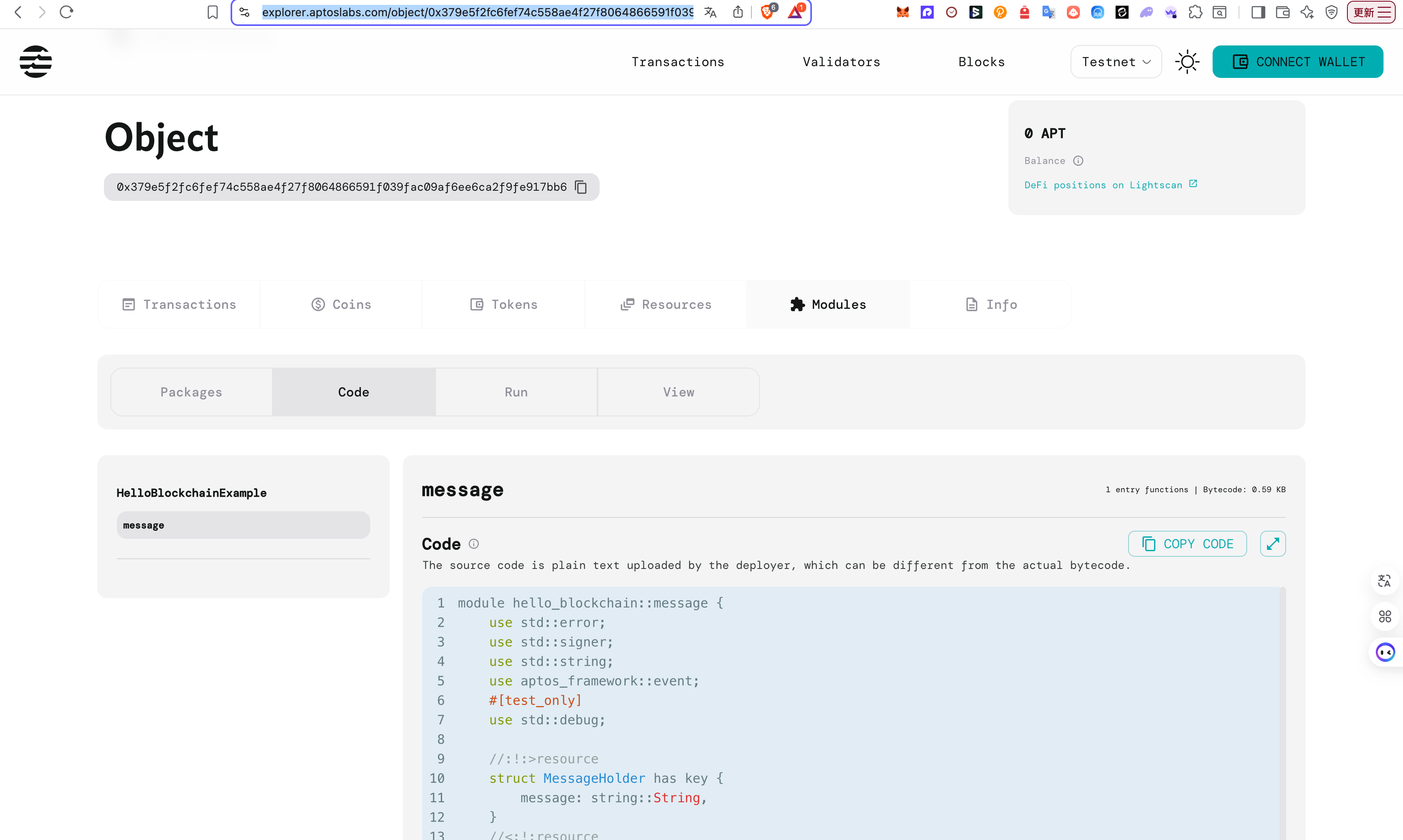This screenshot has width=1403, height=840.
Task: Reload the page with refresh icon
Action: pyautogui.click(x=66, y=12)
